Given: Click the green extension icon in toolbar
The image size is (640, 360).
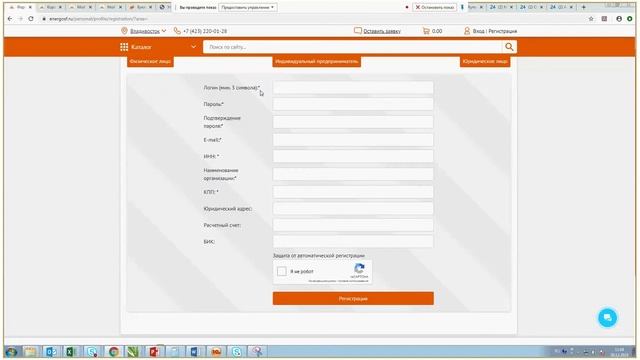Looking at the screenshot, I should [630, 19].
